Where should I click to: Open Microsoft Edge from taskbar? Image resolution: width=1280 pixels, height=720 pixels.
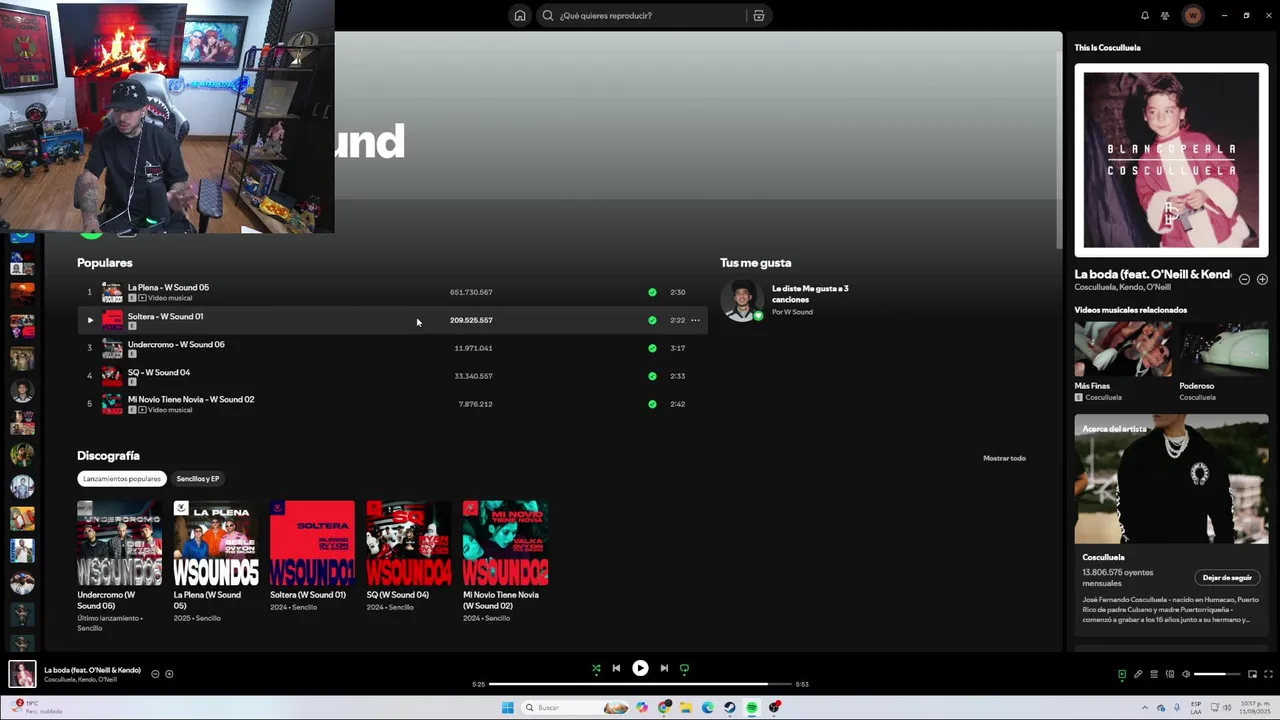(708, 707)
